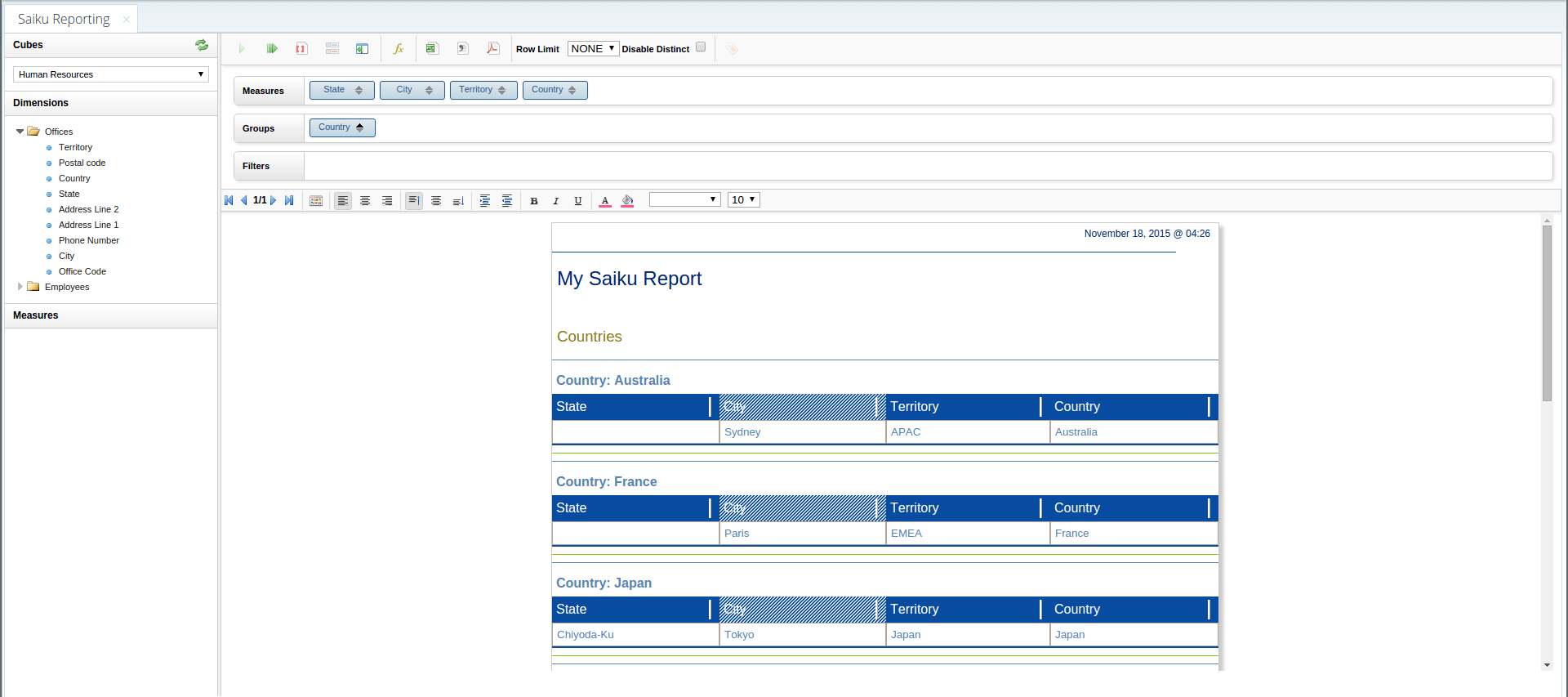Pick a font text color
The width and height of the screenshot is (1568, 697).
605,201
